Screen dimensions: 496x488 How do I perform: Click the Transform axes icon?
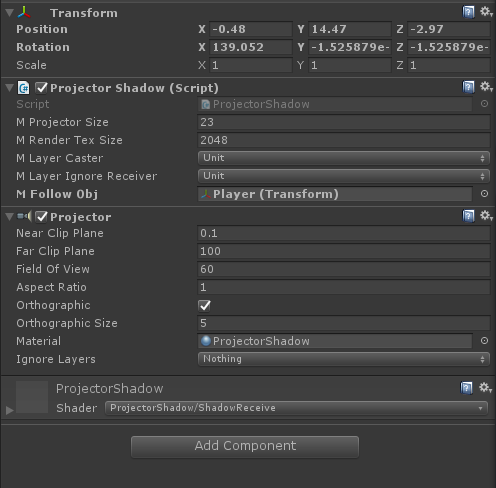coord(24,13)
